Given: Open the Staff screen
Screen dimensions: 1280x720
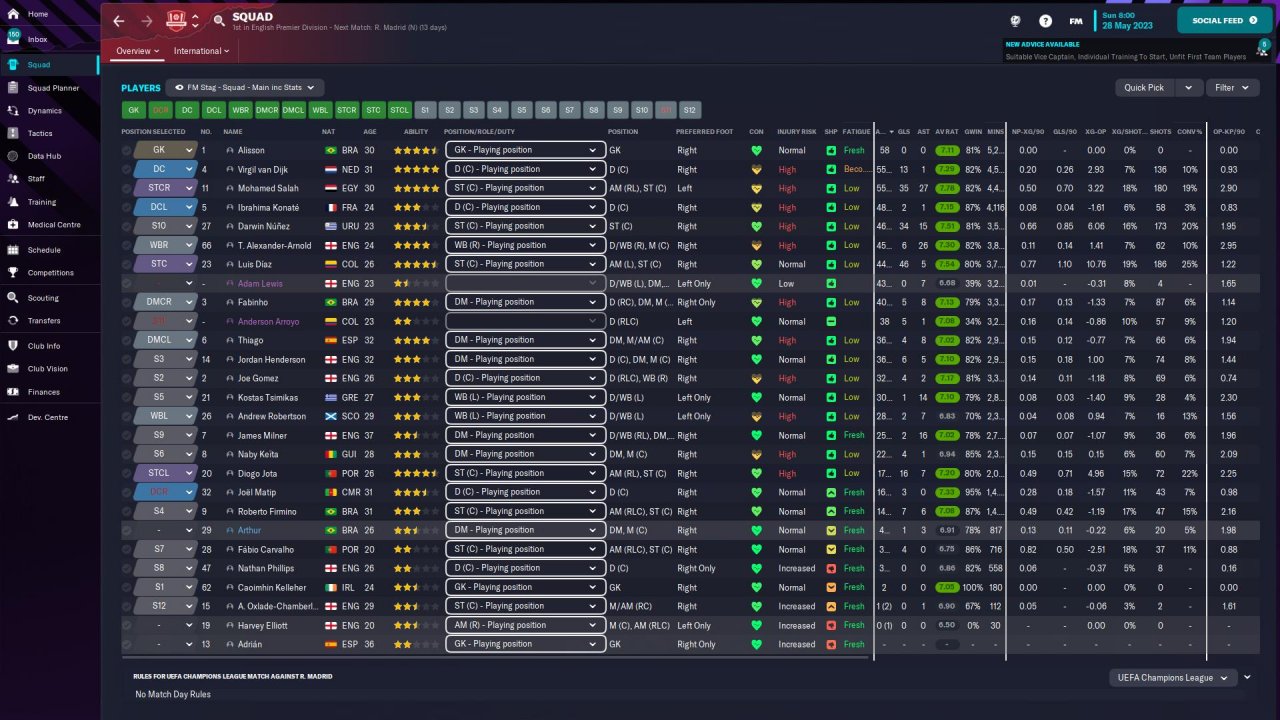Looking at the screenshot, I should 50,178.
